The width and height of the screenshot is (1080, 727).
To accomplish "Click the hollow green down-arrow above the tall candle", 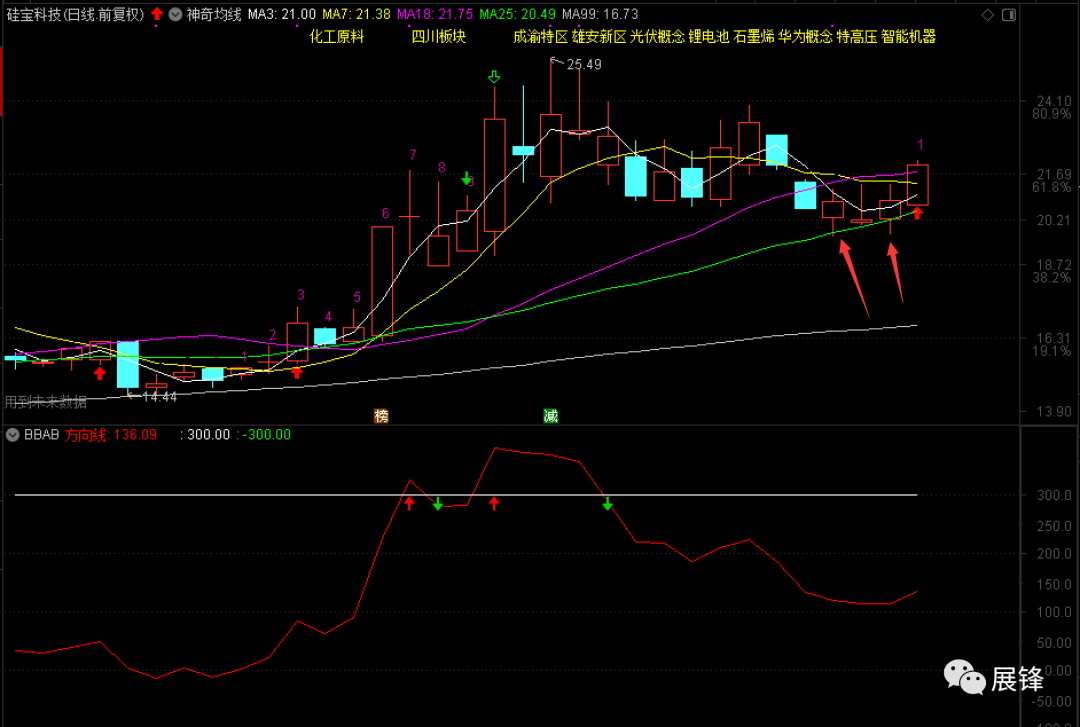I will (x=494, y=77).
